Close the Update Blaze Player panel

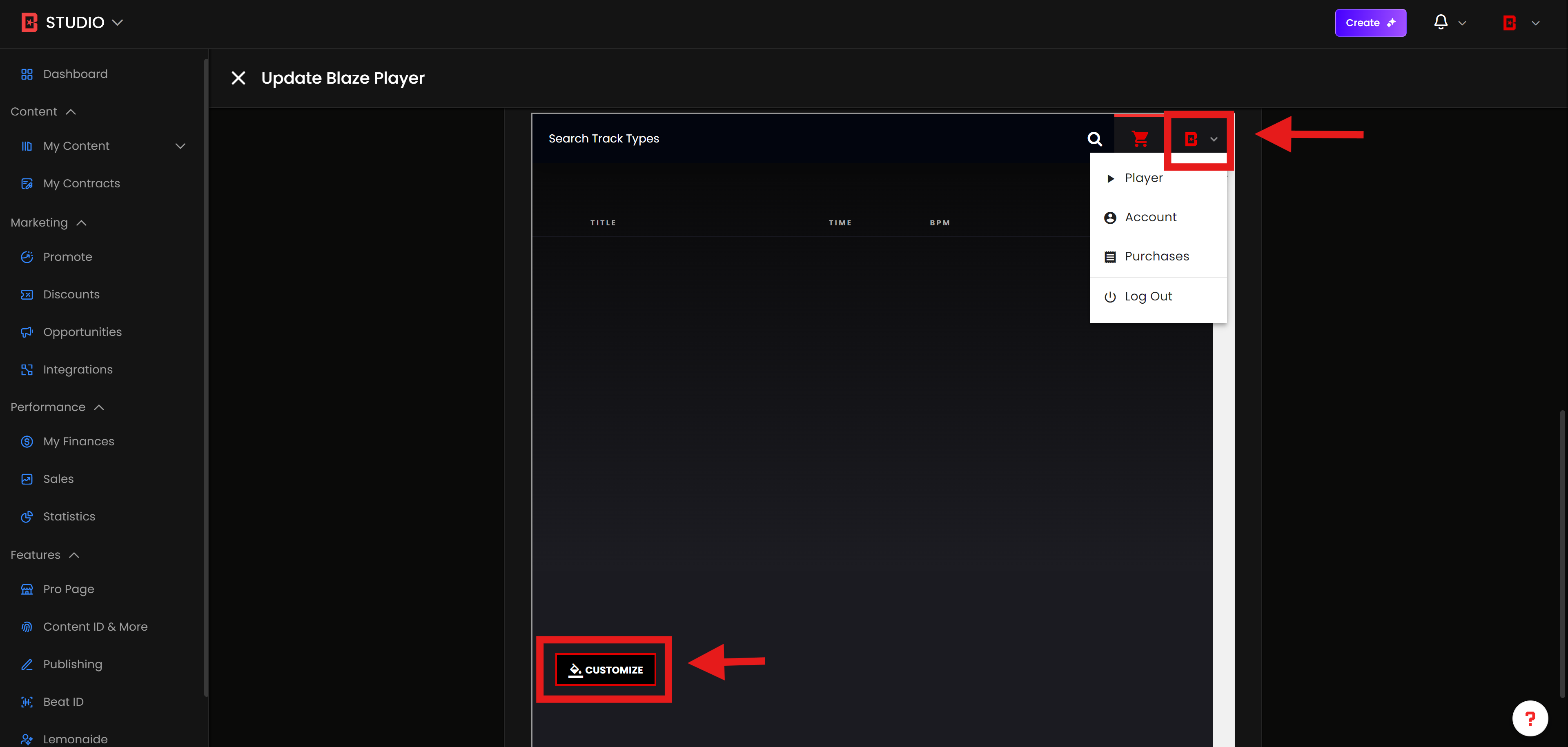pos(238,78)
